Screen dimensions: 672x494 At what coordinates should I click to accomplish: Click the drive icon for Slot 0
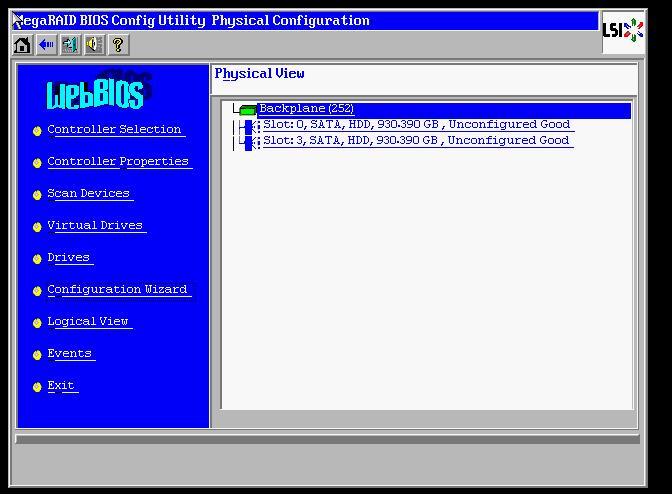[249, 126]
